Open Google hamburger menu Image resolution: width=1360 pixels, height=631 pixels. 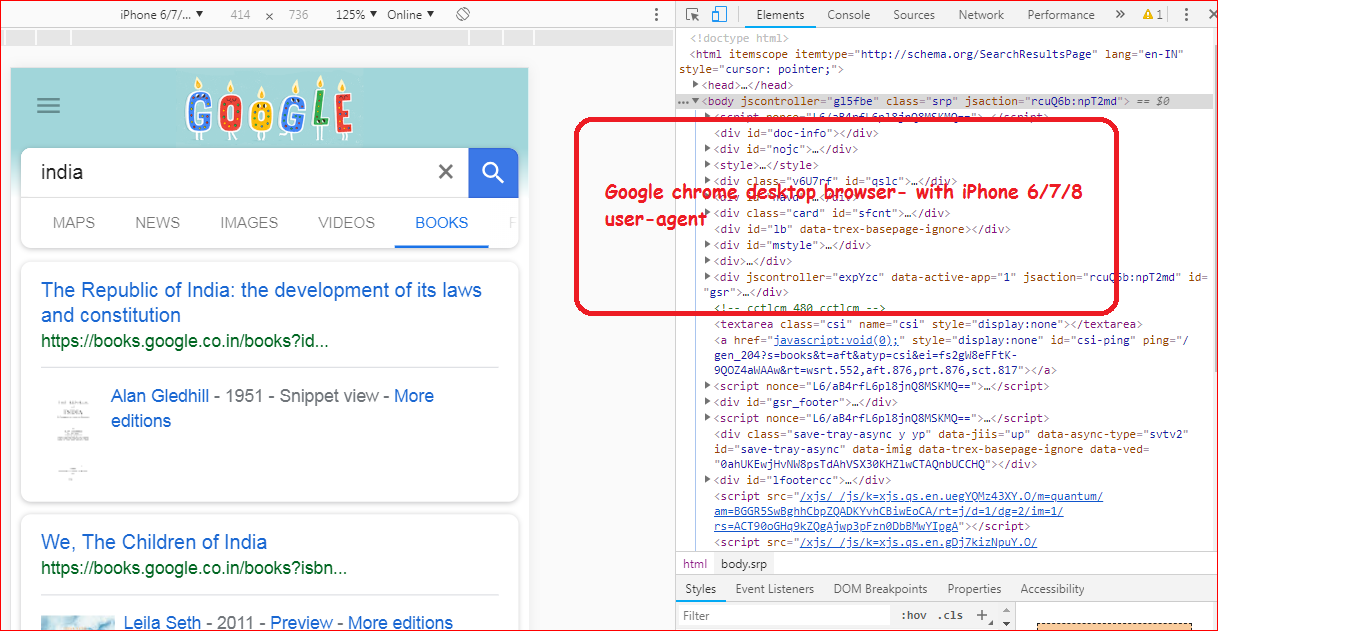48,106
